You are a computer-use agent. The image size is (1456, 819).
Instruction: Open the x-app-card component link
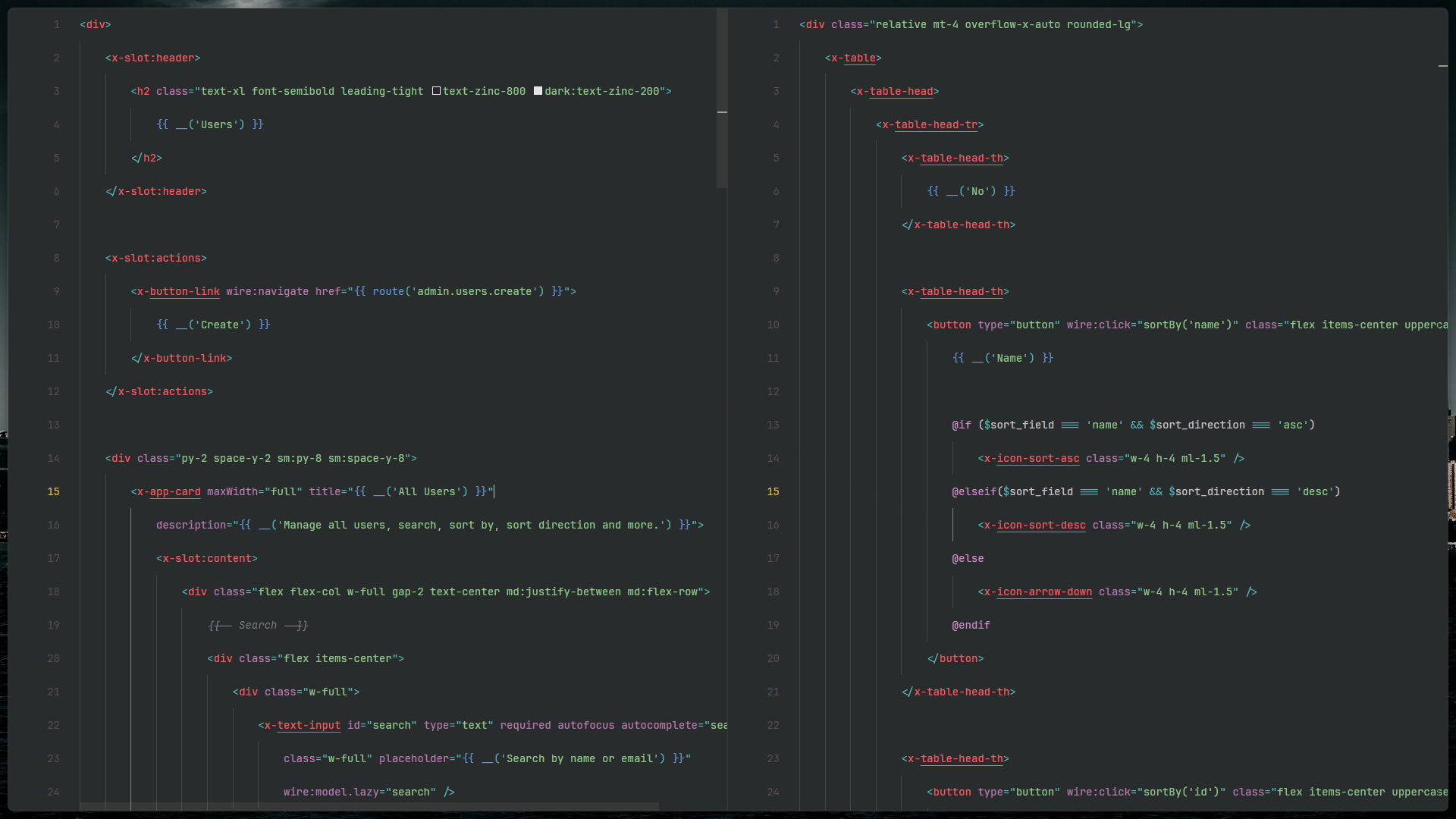pyautogui.click(x=174, y=492)
